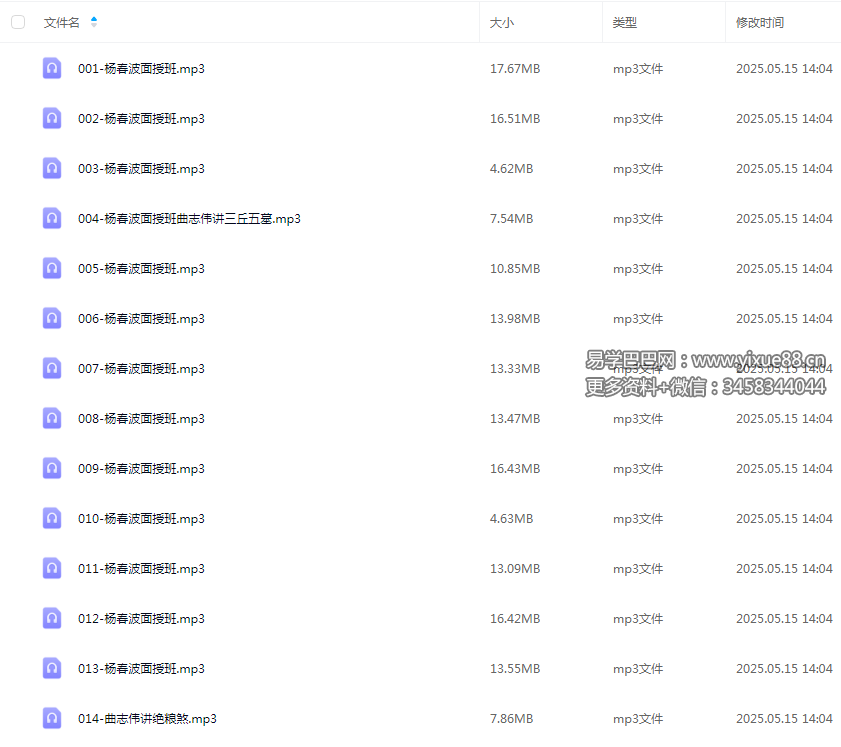Click the 类型 column header
This screenshot has width=841, height=747.
click(625, 22)
